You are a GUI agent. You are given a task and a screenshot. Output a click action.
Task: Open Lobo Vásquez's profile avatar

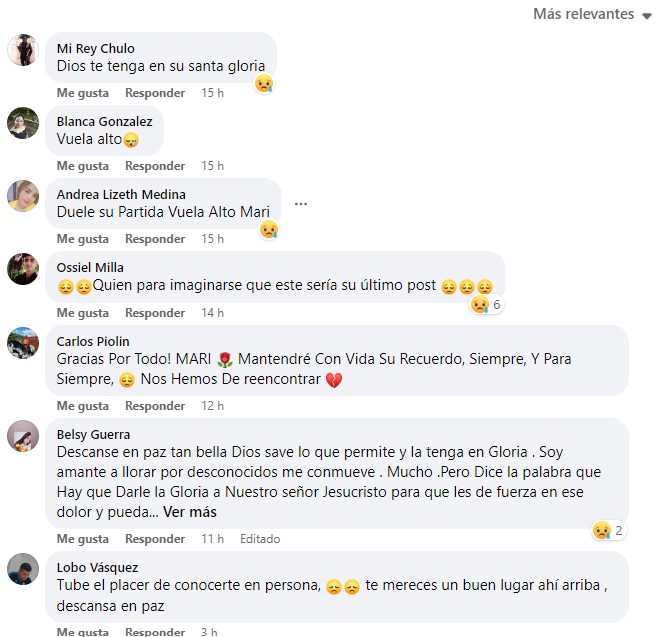tap(23, 569)
